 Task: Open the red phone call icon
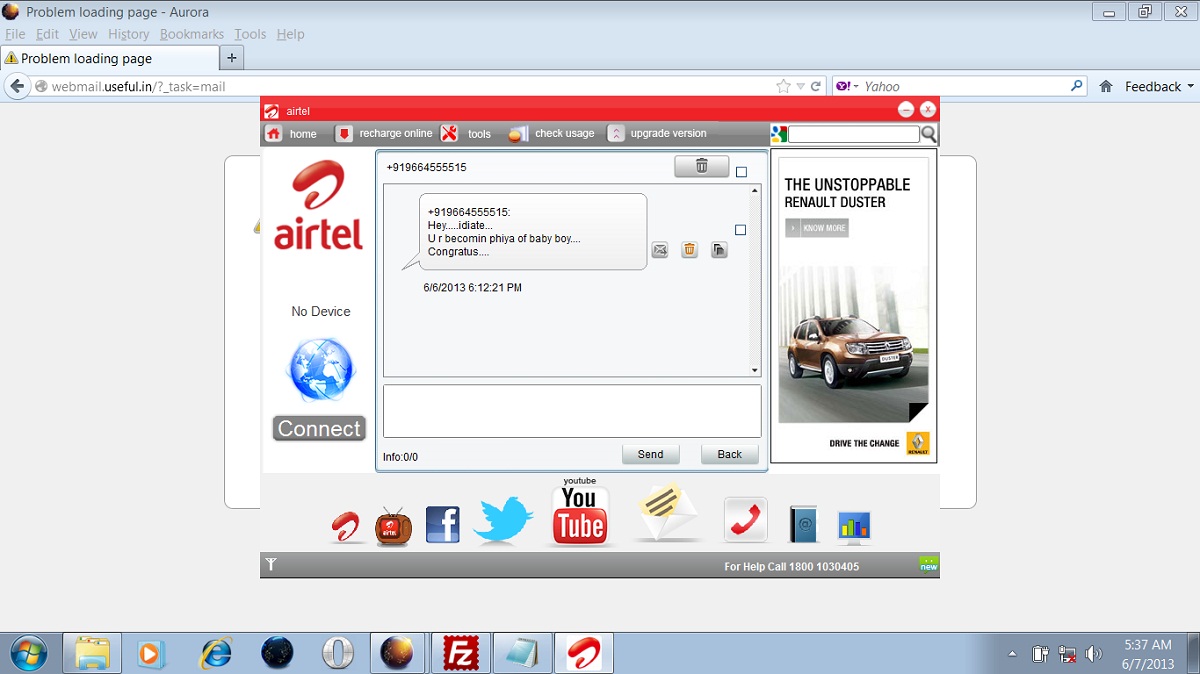(x=745, y=520)
